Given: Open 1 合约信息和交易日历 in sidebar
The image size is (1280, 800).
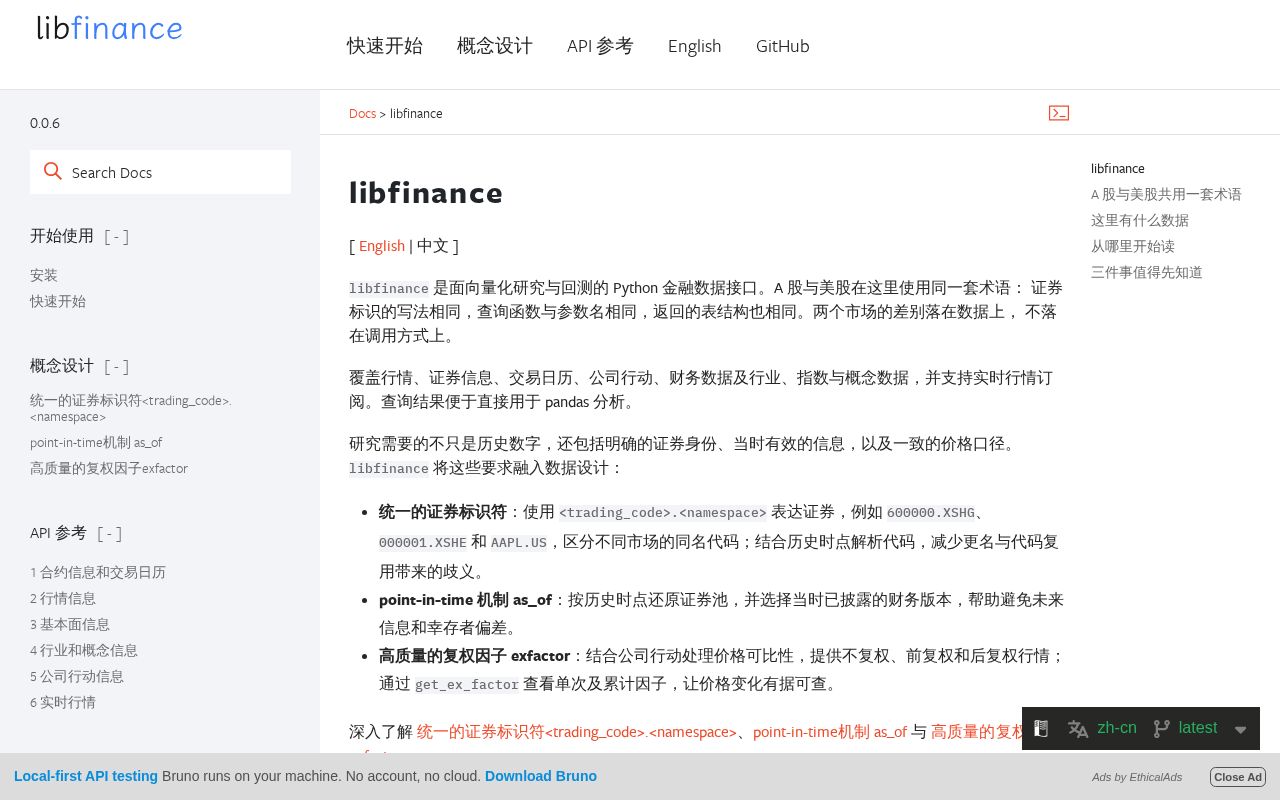Looking at the screenshot, I should (x=98, y=572).
